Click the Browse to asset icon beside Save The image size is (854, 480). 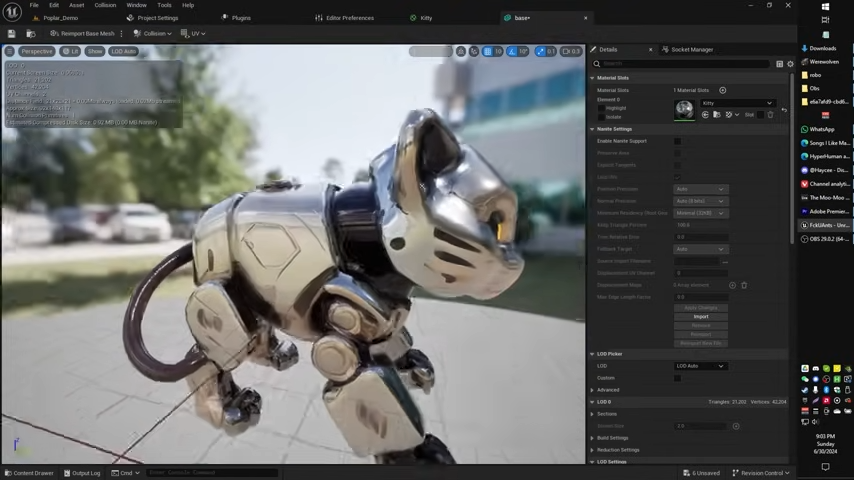point(31,33)
